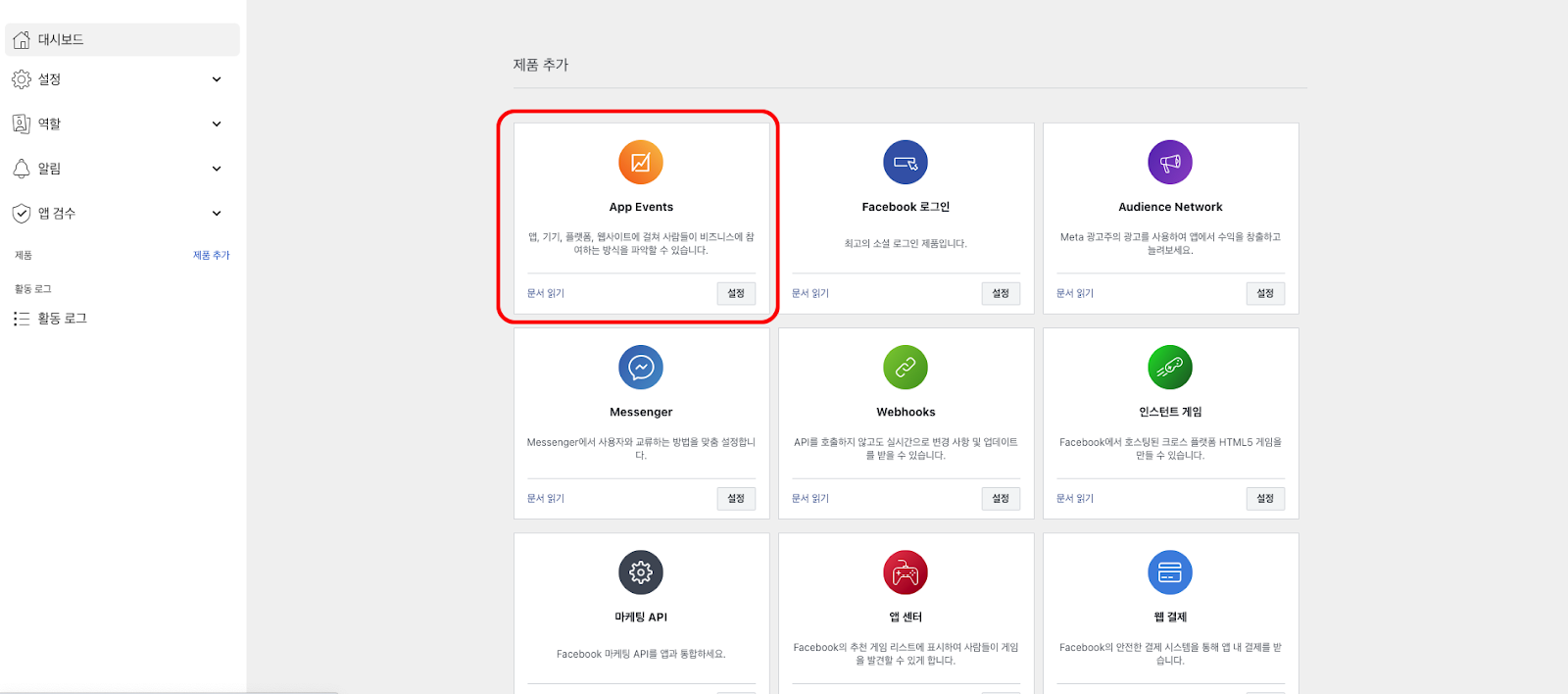Click the Audience Network card title

click(1170, 207)
